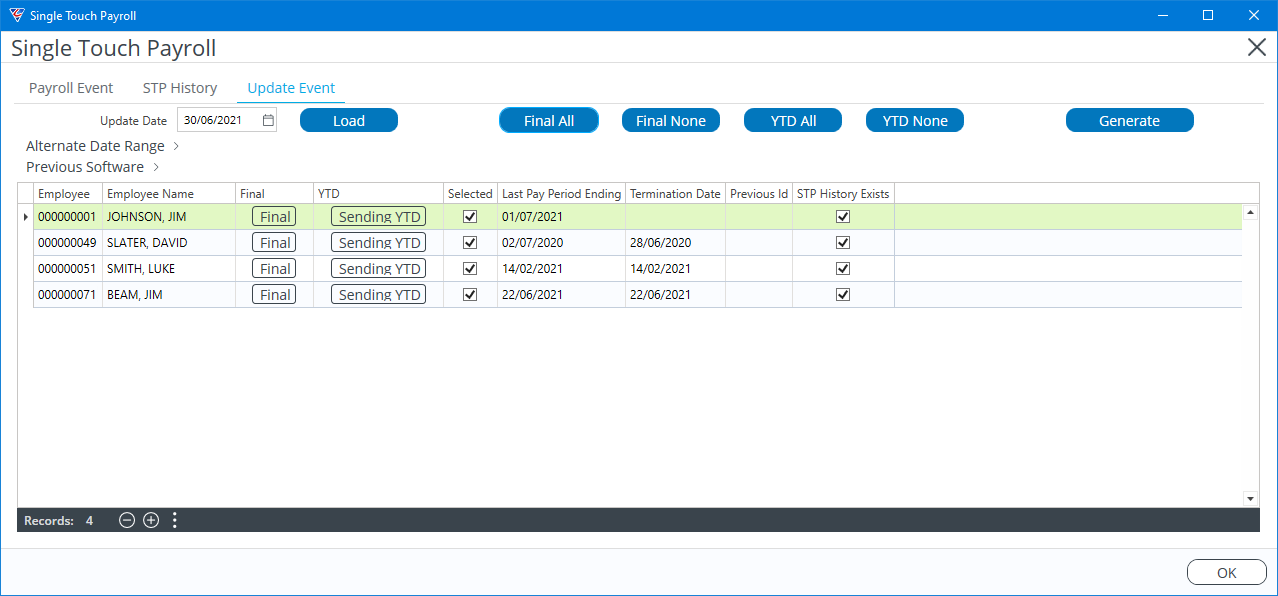Open the three-dot options menu

click(175, 520)
